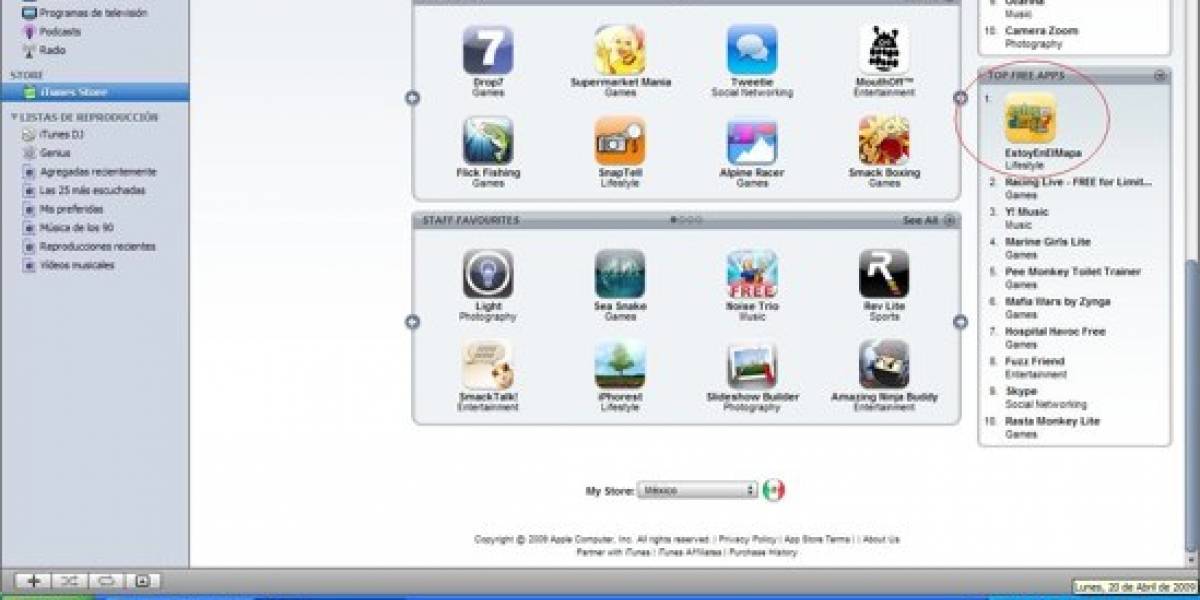This screenshot has width=1200, height=600.
Task: Open the MouthOff entertainment app icon
Action: (884, 50)
